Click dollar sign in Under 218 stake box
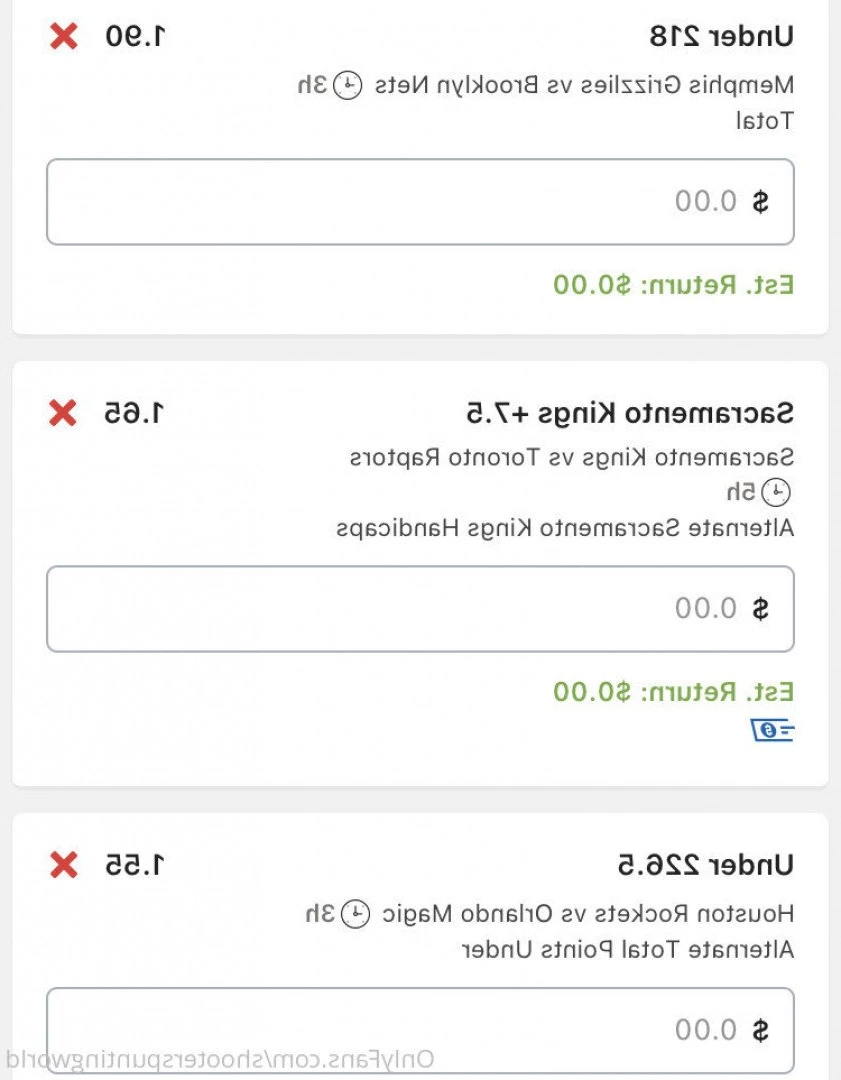 click(760, 202)
